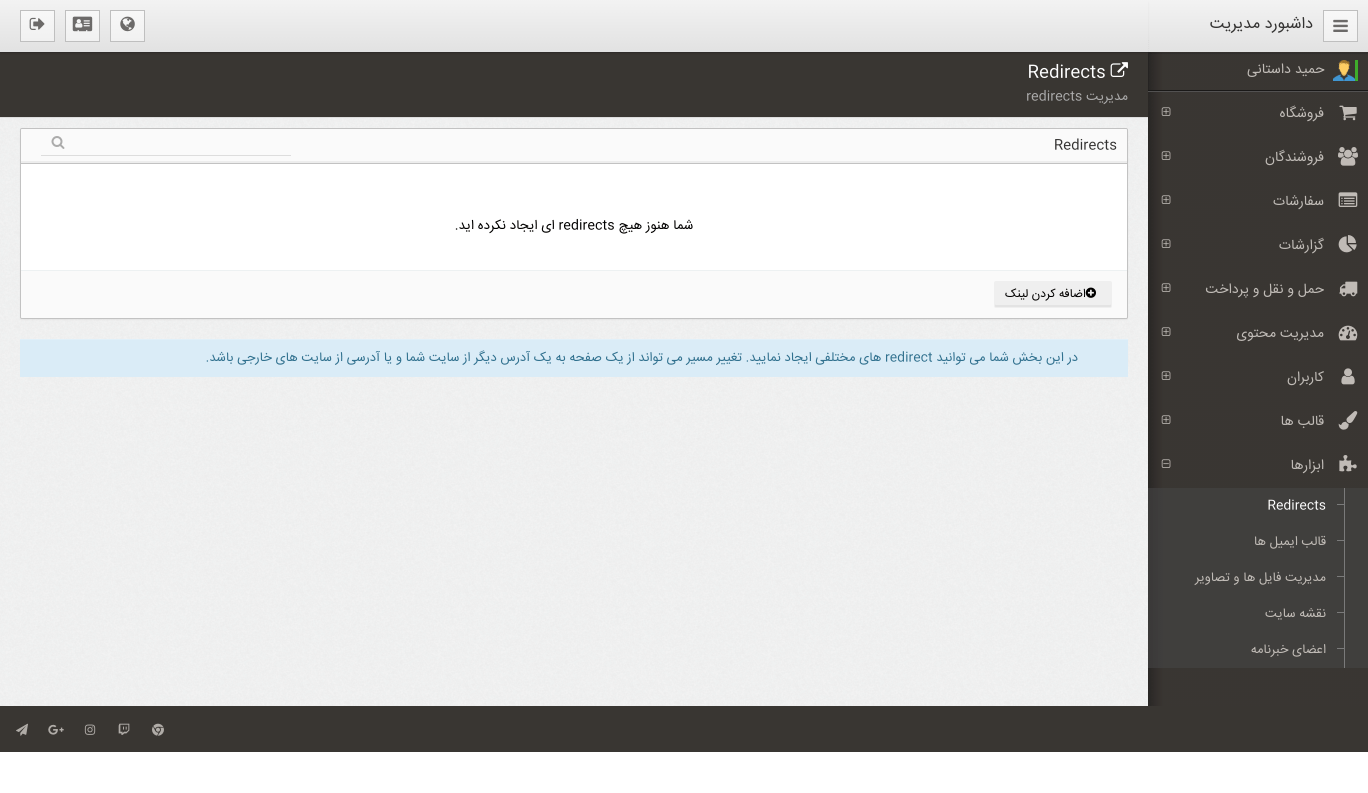This screenshot has width=1368, height=793.
Task: Click the logout icon button
Action: pyautogui.click(x=37, y=25)
